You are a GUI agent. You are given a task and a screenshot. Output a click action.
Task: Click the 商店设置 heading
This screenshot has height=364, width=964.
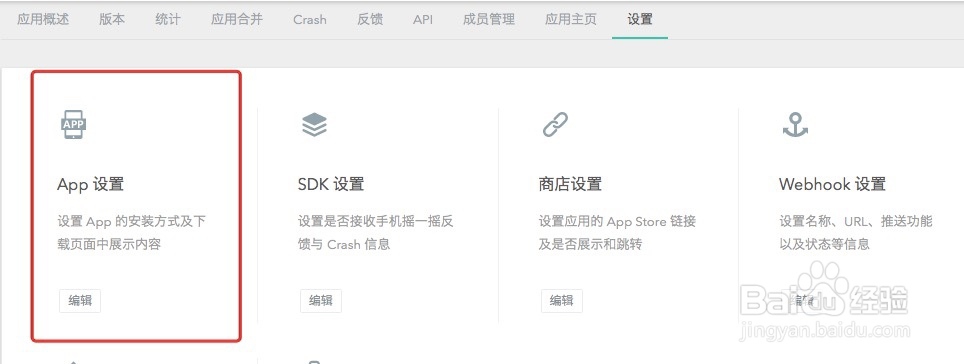[570, 184]
